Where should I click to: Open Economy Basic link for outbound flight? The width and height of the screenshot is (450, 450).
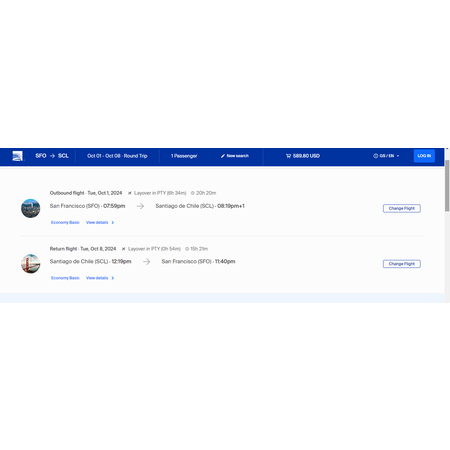(65, 222)
